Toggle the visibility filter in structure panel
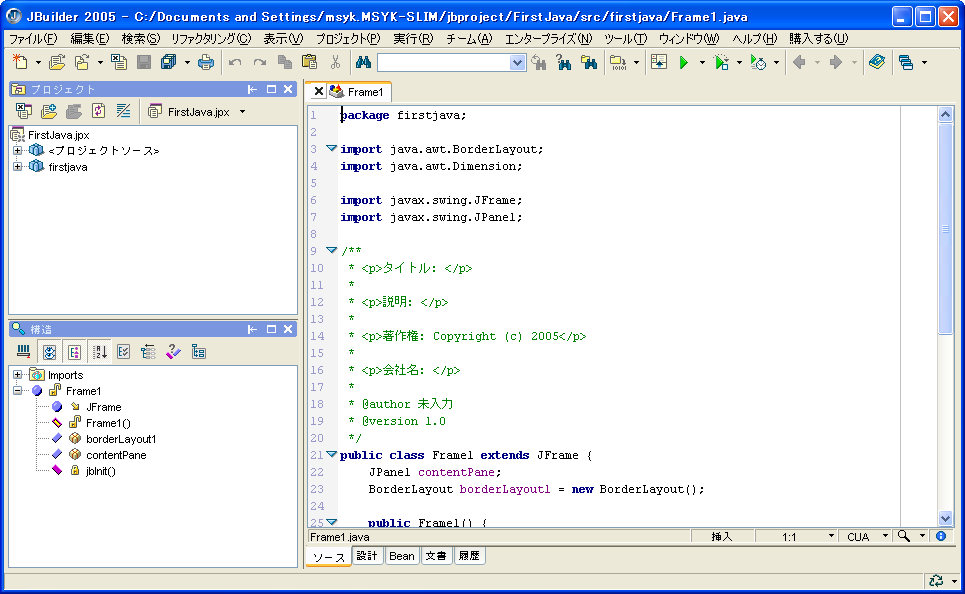This screenshot has height=594, width=965. 48,352
